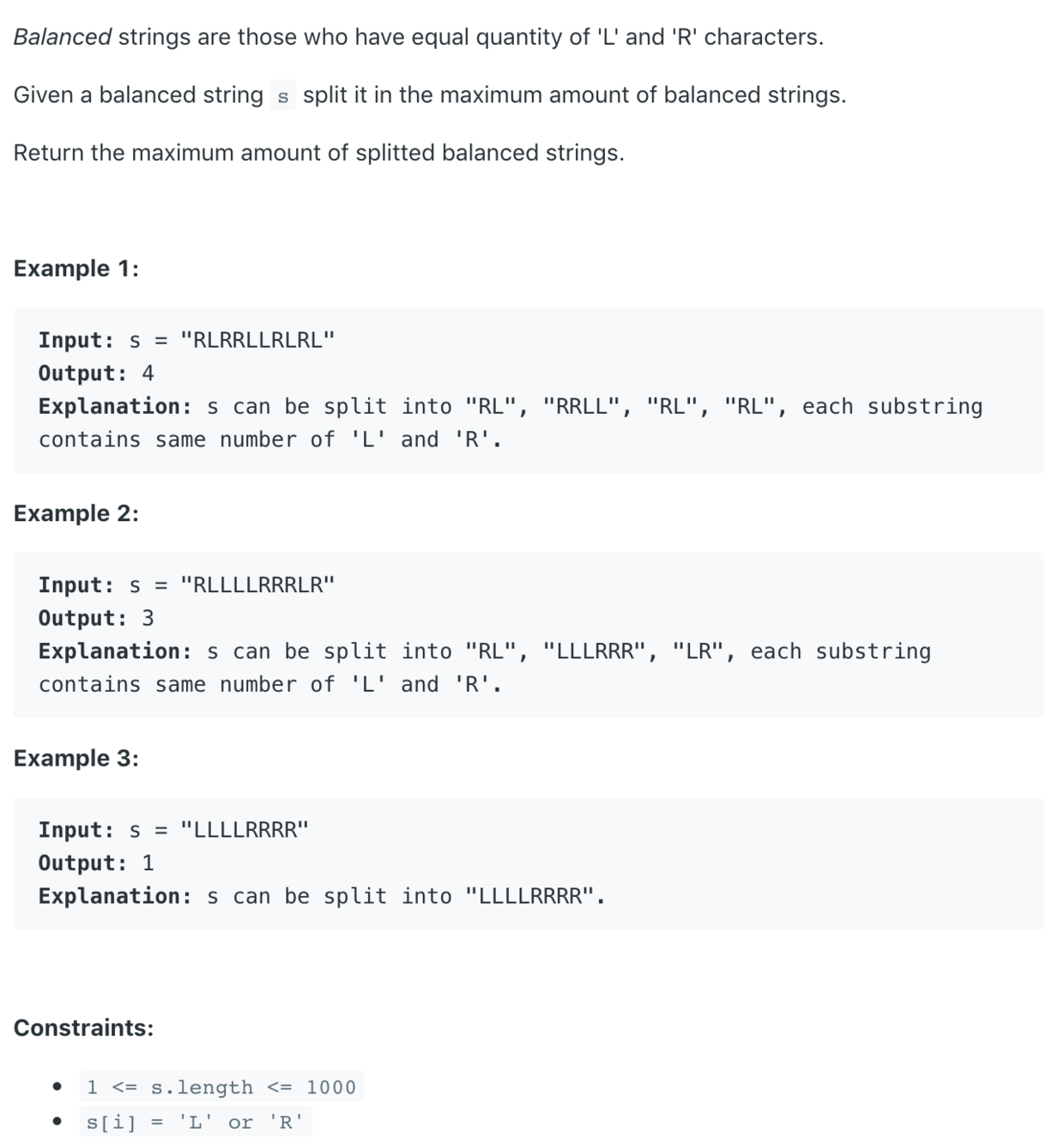Click the Example 3 Explanation label
This screenshot has width=1064, height=1145.
coord(116,896)
